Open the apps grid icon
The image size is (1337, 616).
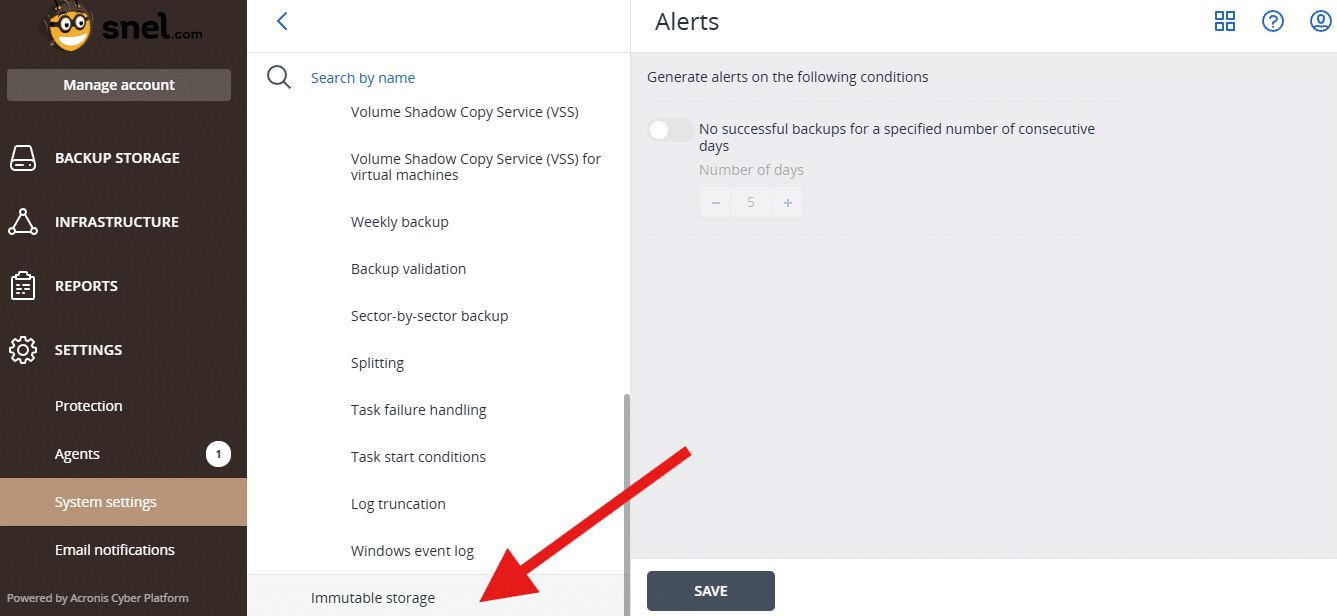click(1225, 21)
